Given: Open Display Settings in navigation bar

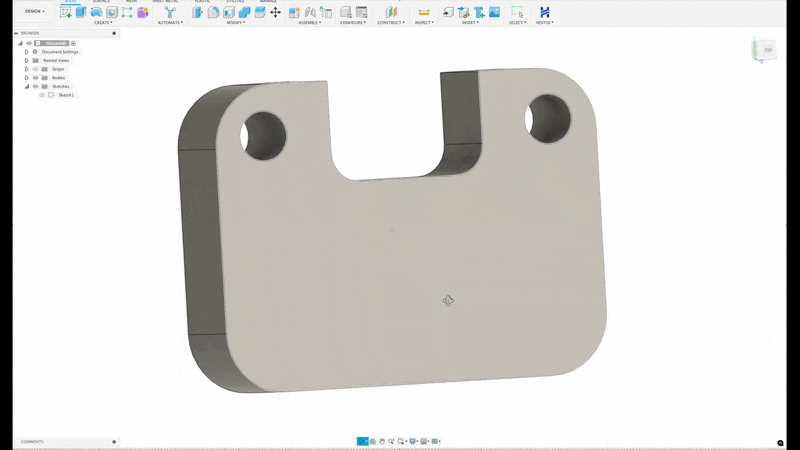Looking at the screenshot, I should tap(413, 441).
